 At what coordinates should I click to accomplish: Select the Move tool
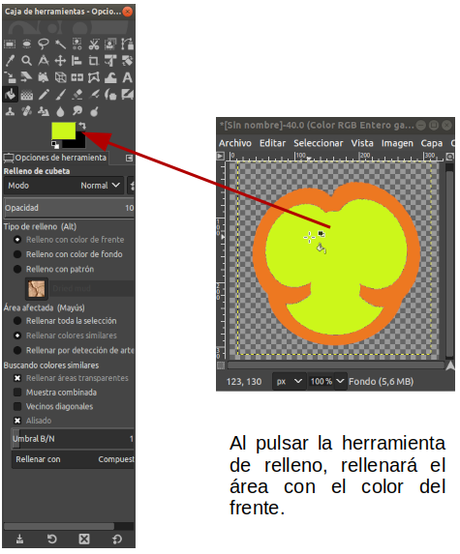point(60,61)
